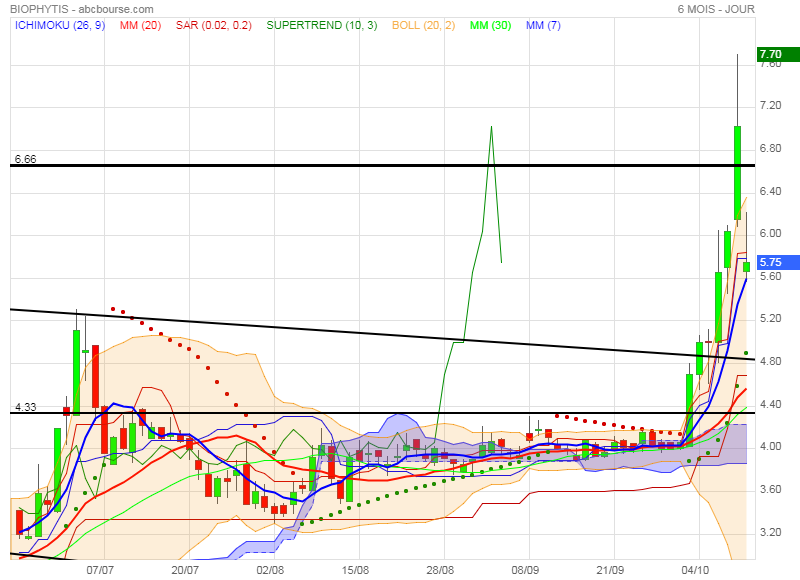This screenshot has width=800, height=580.
Task: Click the 7.20 value on the price axis
Action: [770, 106]
